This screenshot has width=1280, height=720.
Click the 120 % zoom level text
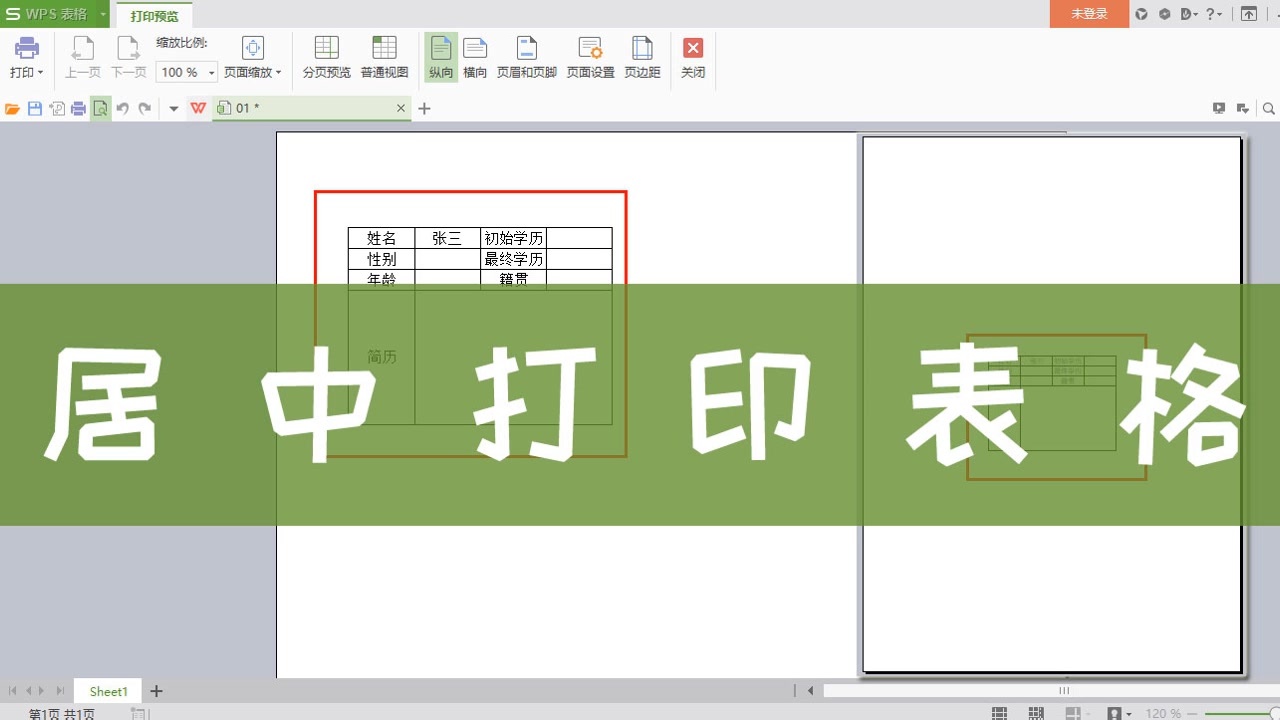tap(1162, 713)
